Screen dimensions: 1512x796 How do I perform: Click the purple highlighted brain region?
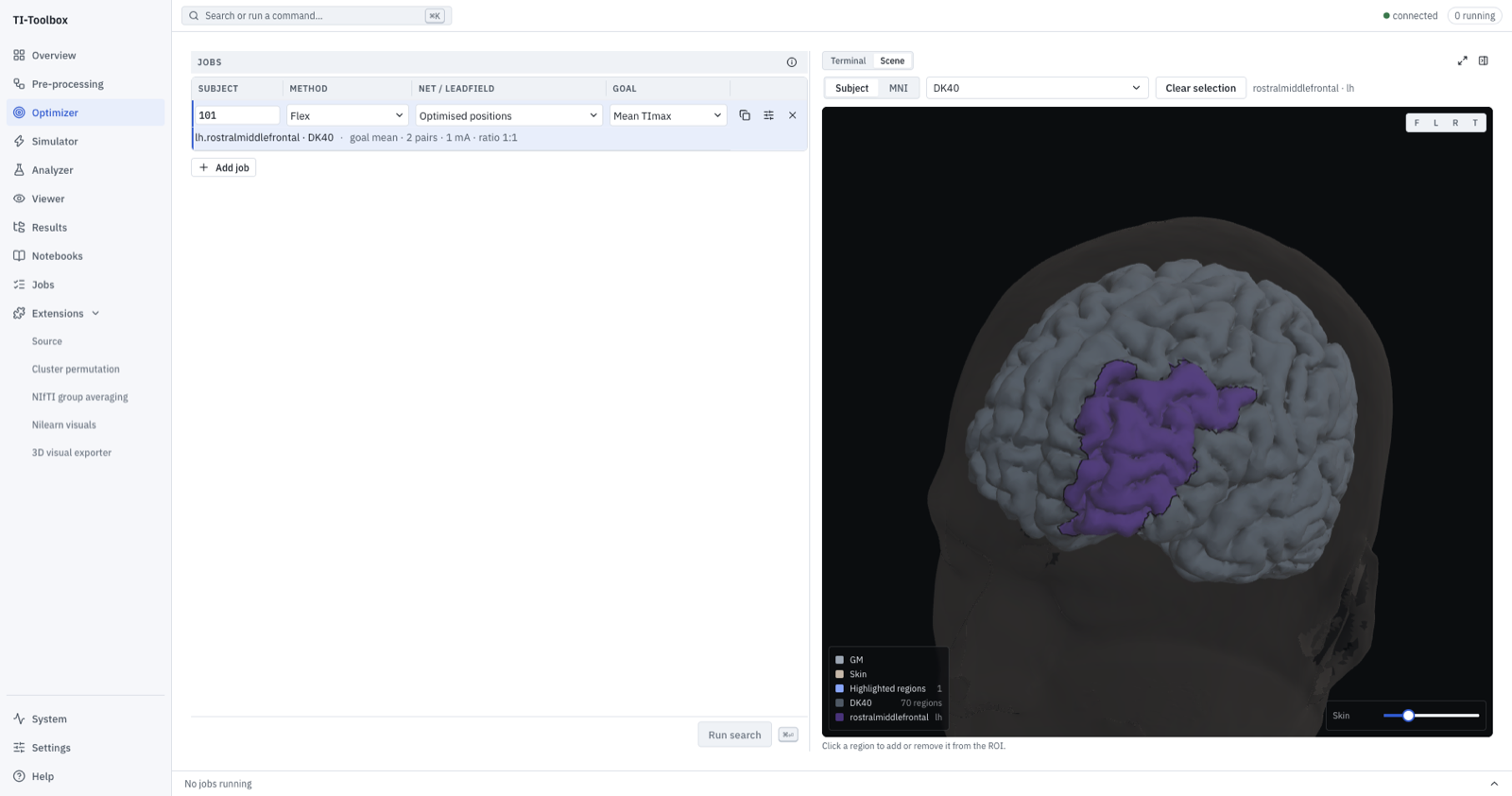[x=1139, y=442]
